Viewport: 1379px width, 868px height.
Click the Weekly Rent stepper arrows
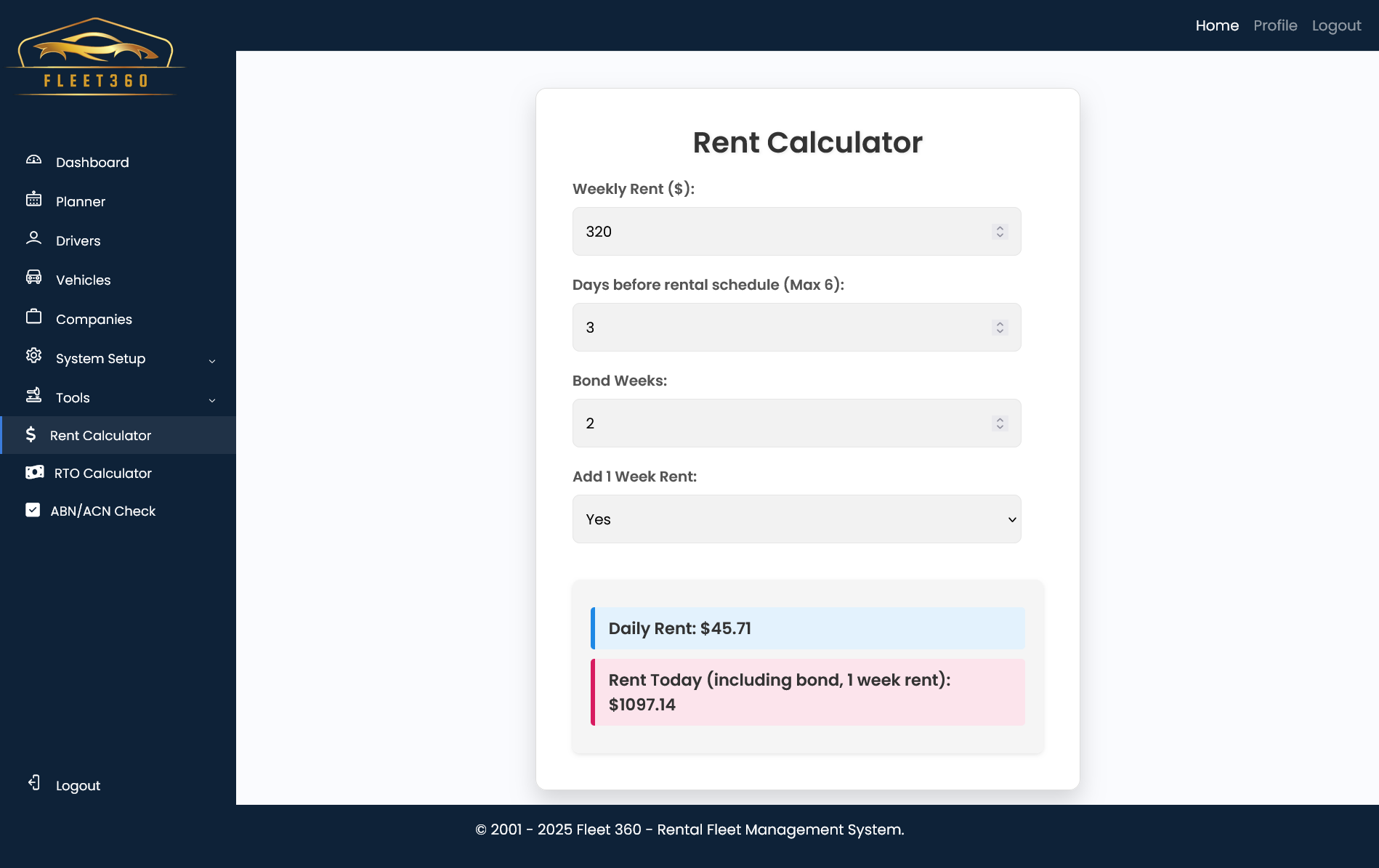(1000, 232)
